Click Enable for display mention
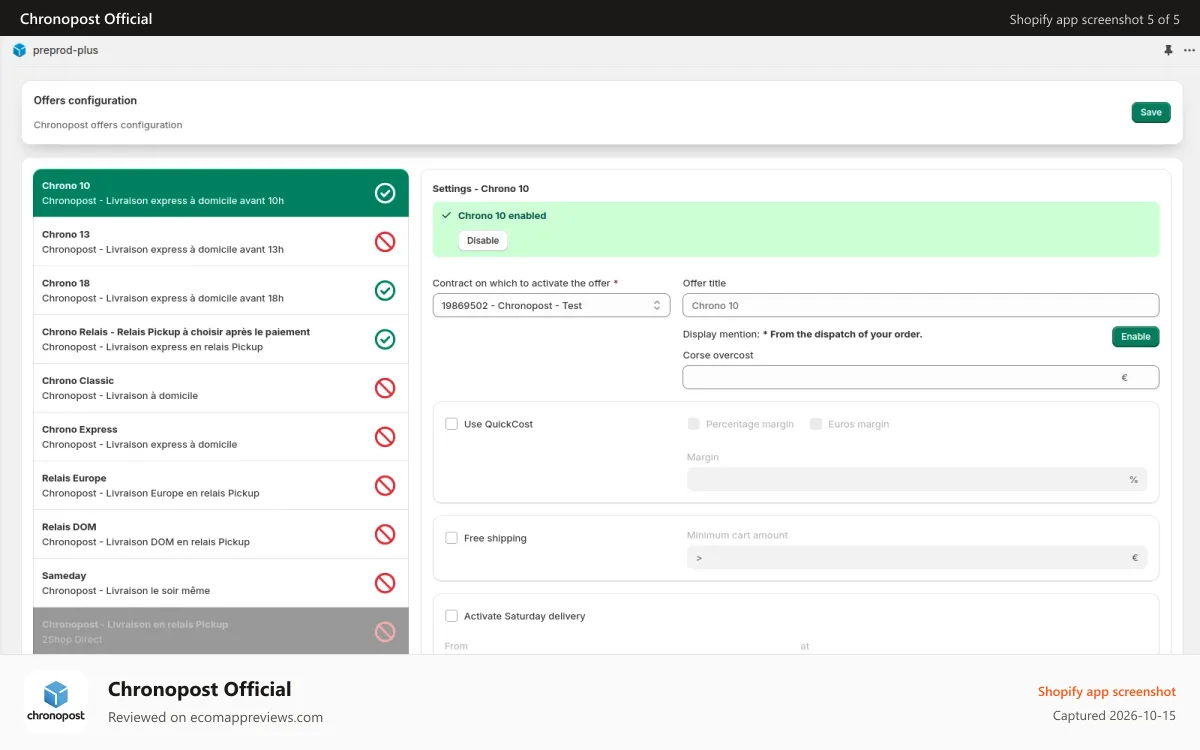 [x=1135, y=337]
